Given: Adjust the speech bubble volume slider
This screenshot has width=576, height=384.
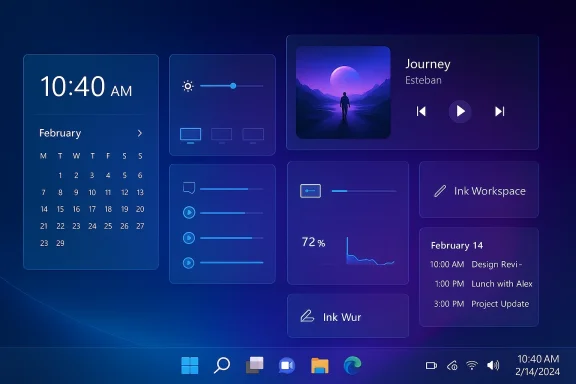Looking at the screenshot, I should tap(232, 189).
